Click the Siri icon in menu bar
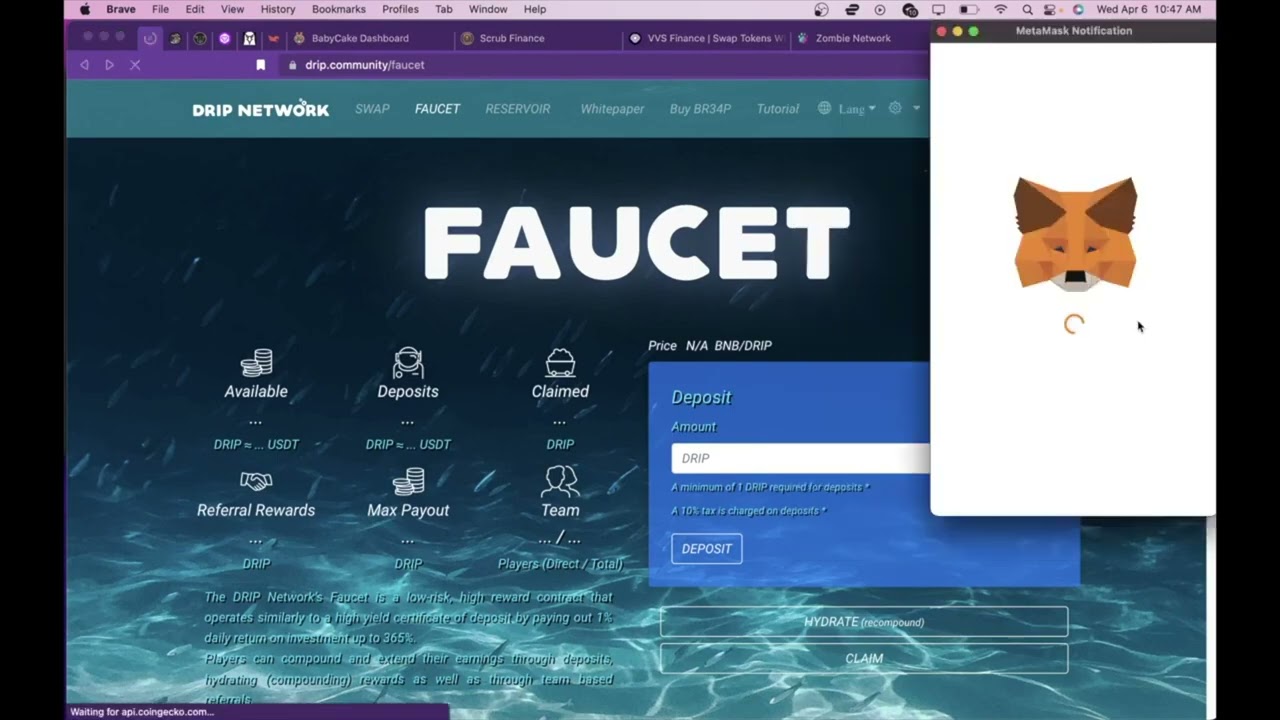The width and height of the screenshot is (1280, 720). click(x=1078, y=9)
